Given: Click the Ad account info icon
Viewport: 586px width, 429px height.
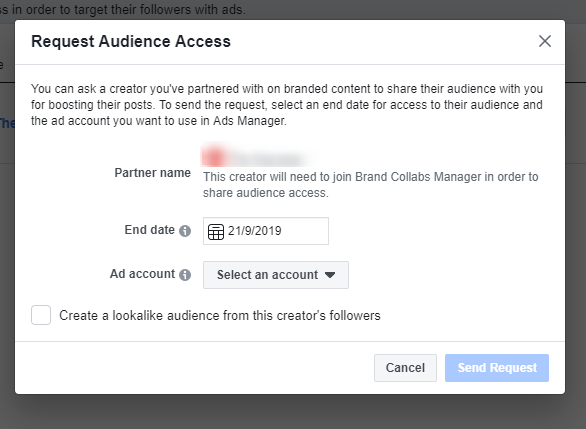Looking at the screenshot, I should coord(185,275).
